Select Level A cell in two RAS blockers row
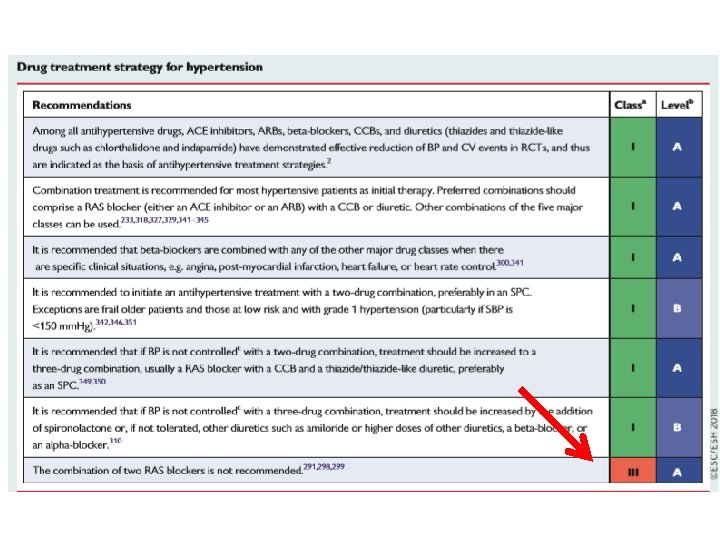This screenshot has height=540, width=720. click(679, 471)
